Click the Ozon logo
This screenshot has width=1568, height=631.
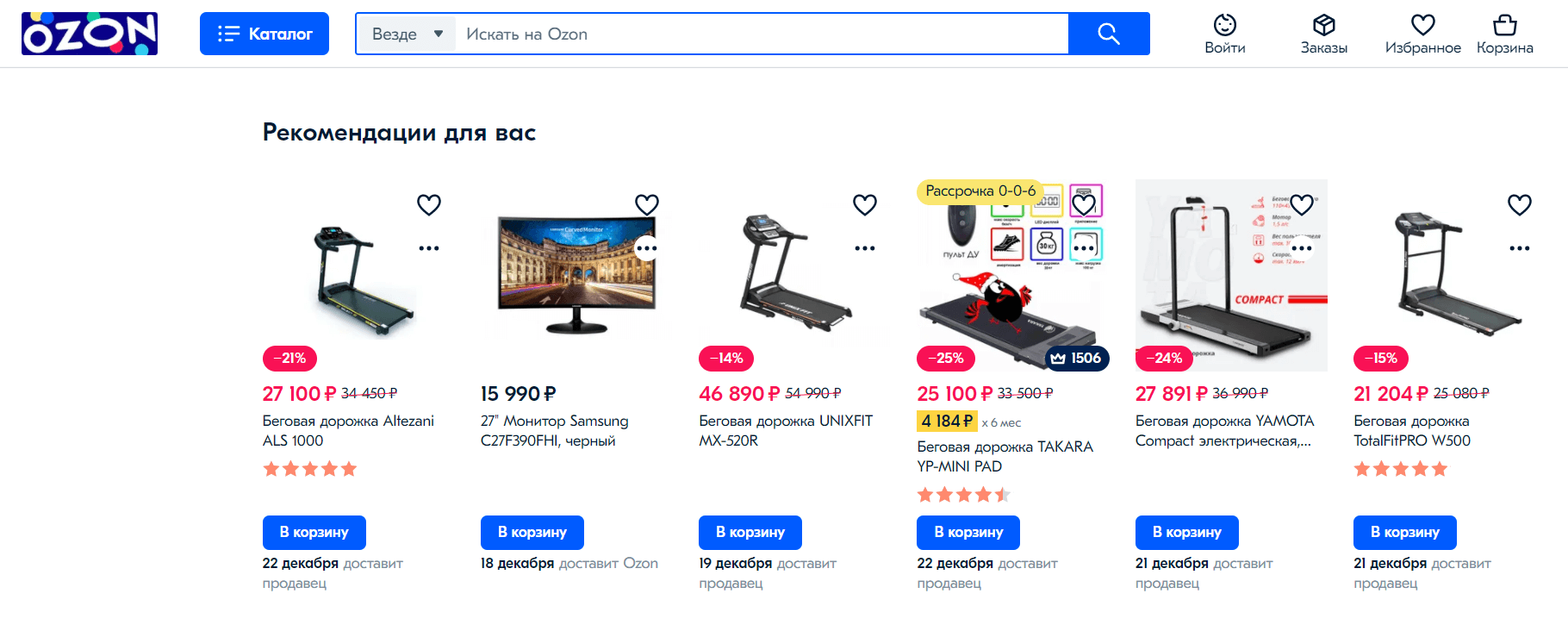[90, 34]
